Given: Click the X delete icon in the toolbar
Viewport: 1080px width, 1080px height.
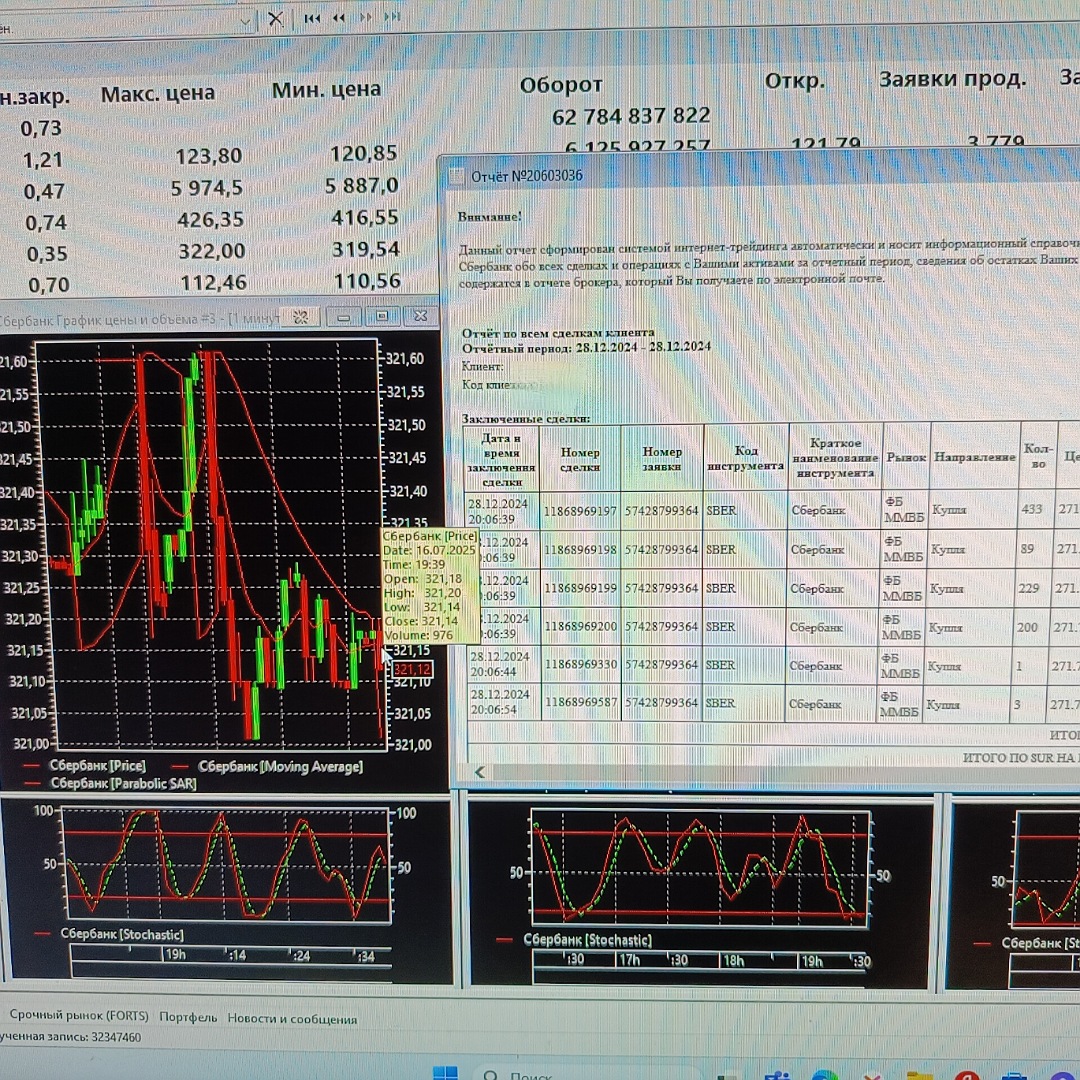Looking at the screenshot, I should click(x=276, y=19).
